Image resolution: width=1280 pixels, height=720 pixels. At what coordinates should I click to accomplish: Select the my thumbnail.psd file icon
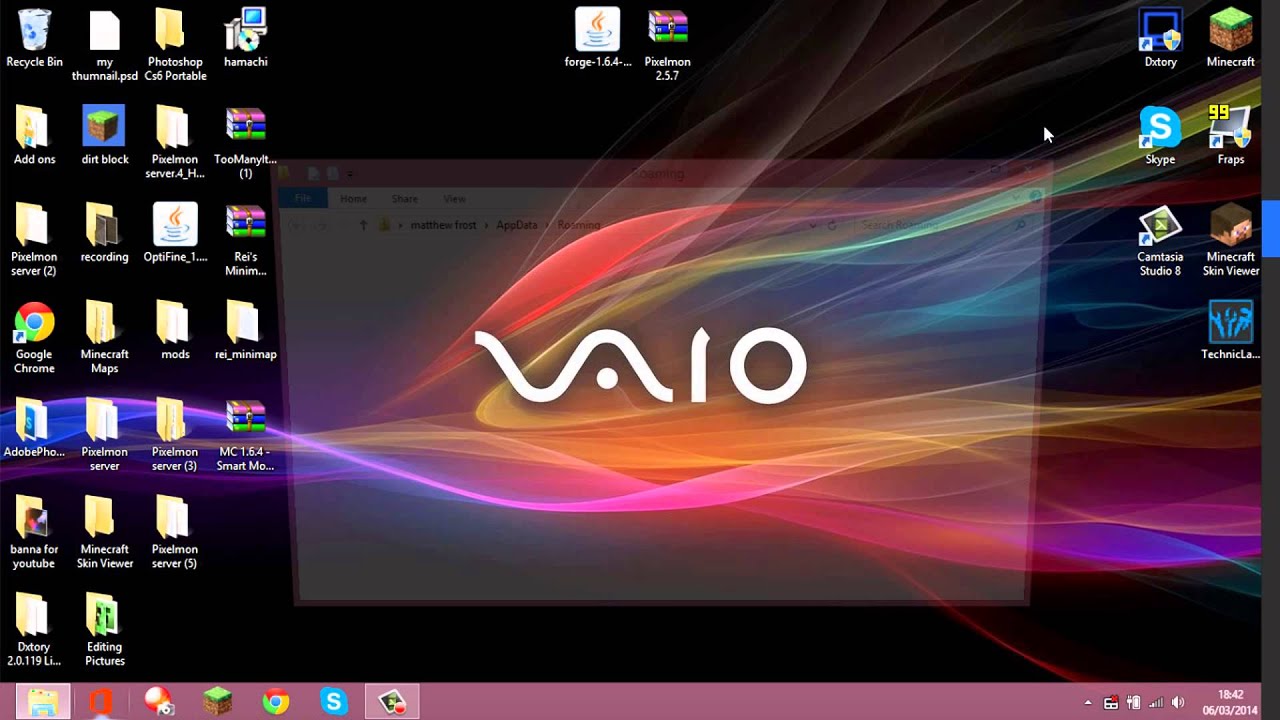(105, 46)
